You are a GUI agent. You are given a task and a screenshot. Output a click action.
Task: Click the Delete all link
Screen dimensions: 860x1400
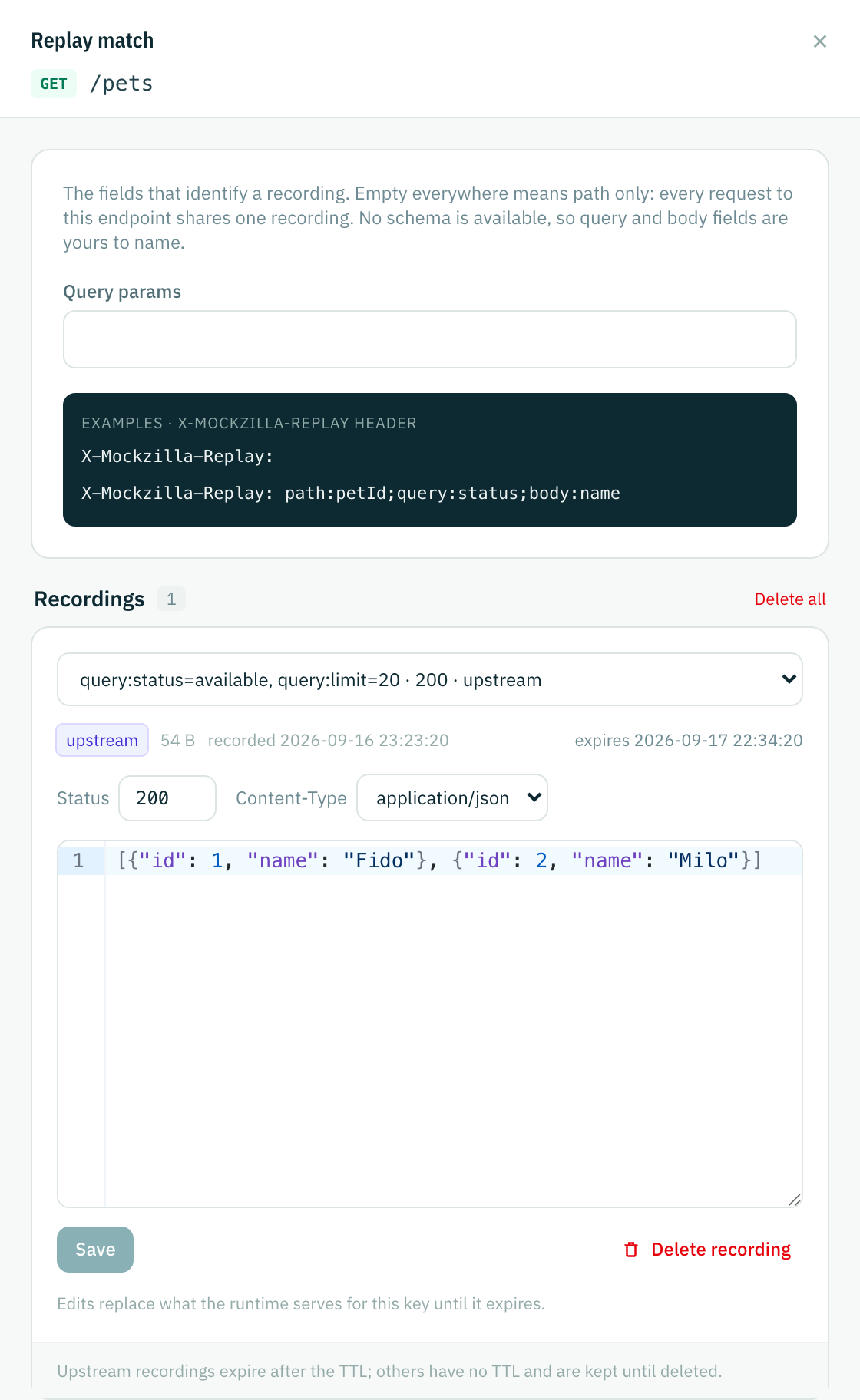pyautogui.click(x=790, y=599)
